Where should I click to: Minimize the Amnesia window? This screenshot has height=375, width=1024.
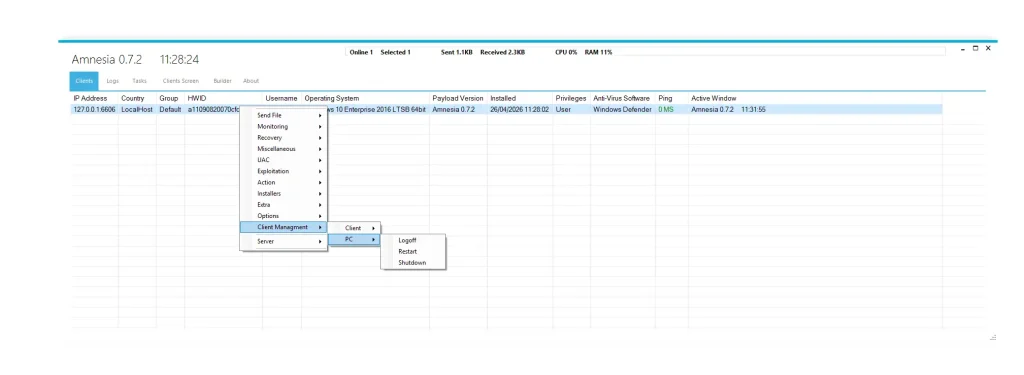point(963,48)
